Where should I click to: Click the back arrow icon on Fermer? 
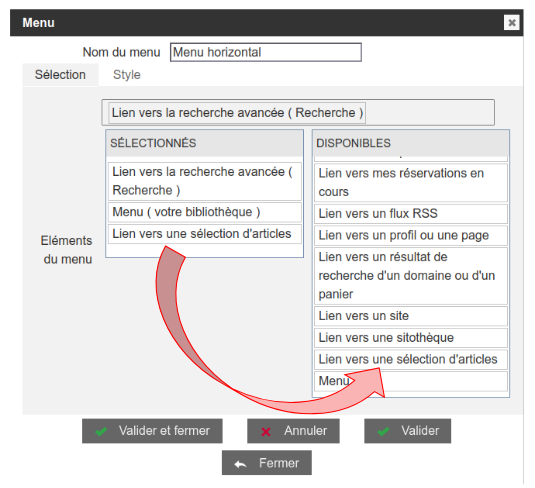[x=241, y=464]
